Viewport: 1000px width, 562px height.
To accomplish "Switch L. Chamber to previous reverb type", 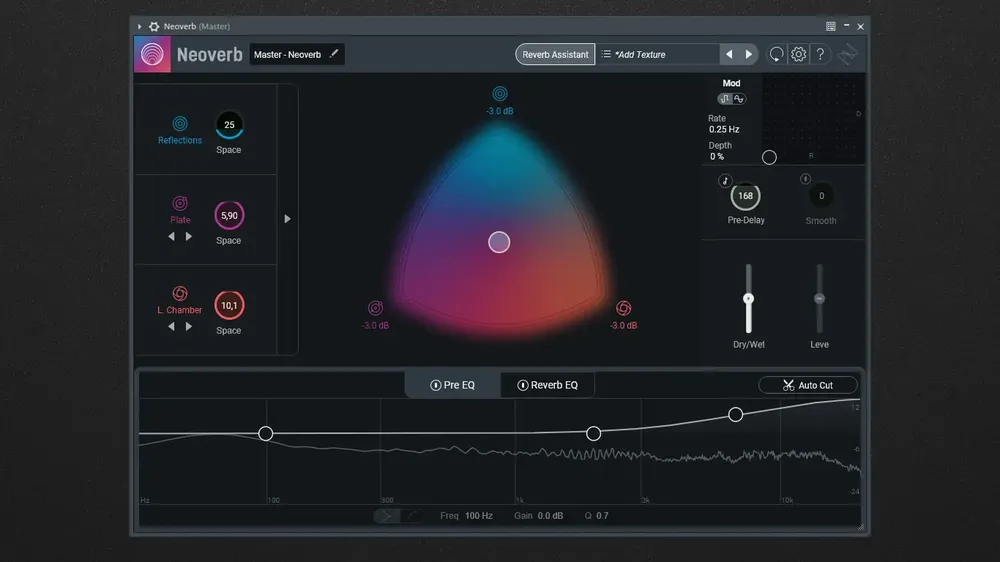I will (171, 326).
